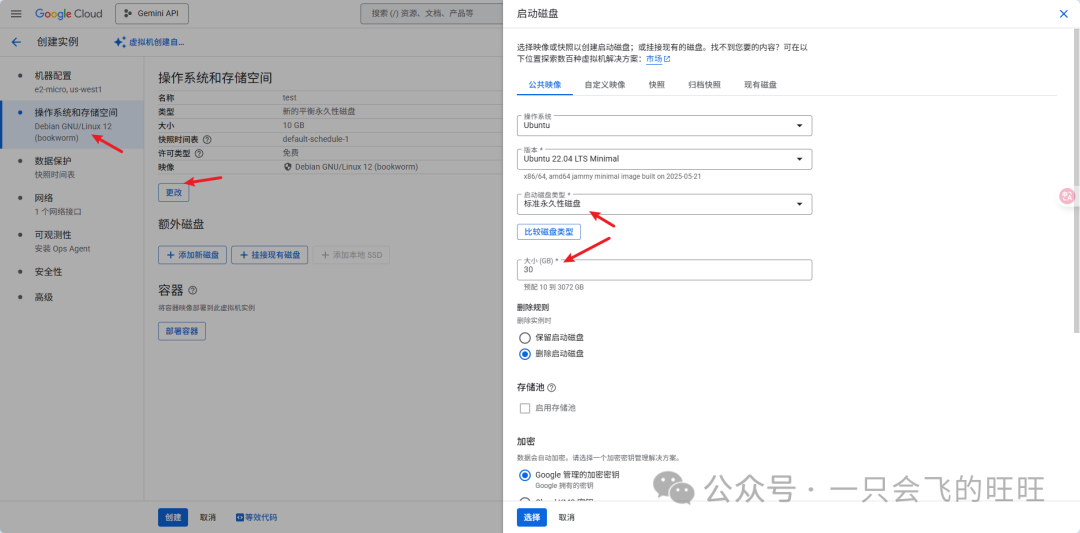This screenshot has height=533, width=1080.
Task: Click the help icon beside 容器
Action: click(x=193, y=290)
